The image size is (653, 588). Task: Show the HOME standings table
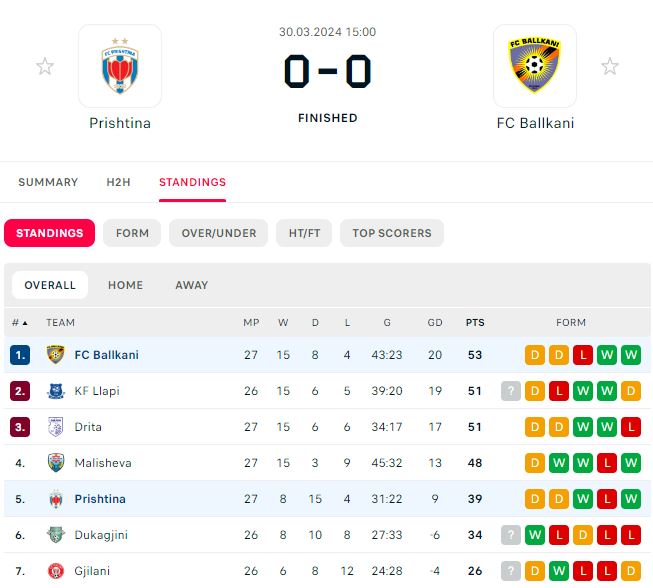pos(125,285)
